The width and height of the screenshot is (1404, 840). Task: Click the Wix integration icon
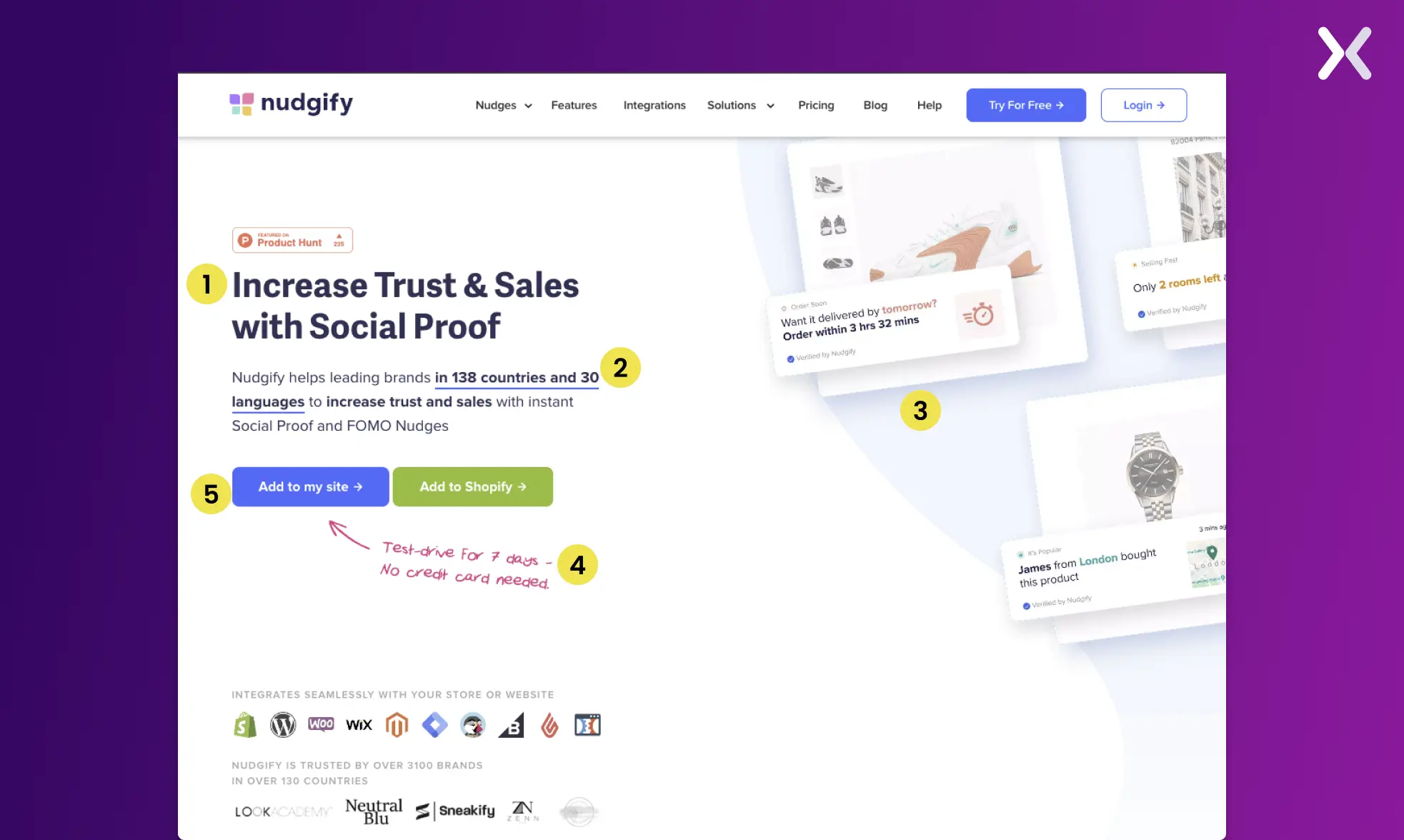(359, 725)
